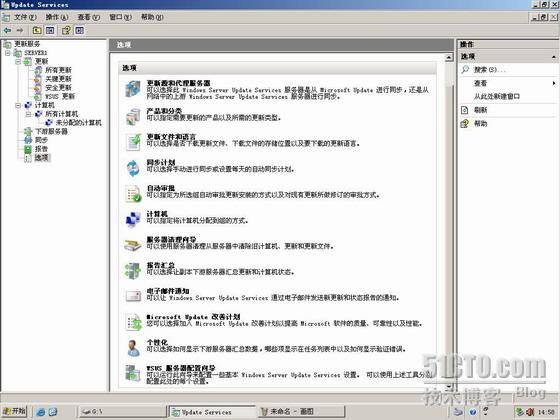The height and width of the screenshot is (420, 560).
Task: Open the 电子邮件通知 title link
Action: point(168,291)
